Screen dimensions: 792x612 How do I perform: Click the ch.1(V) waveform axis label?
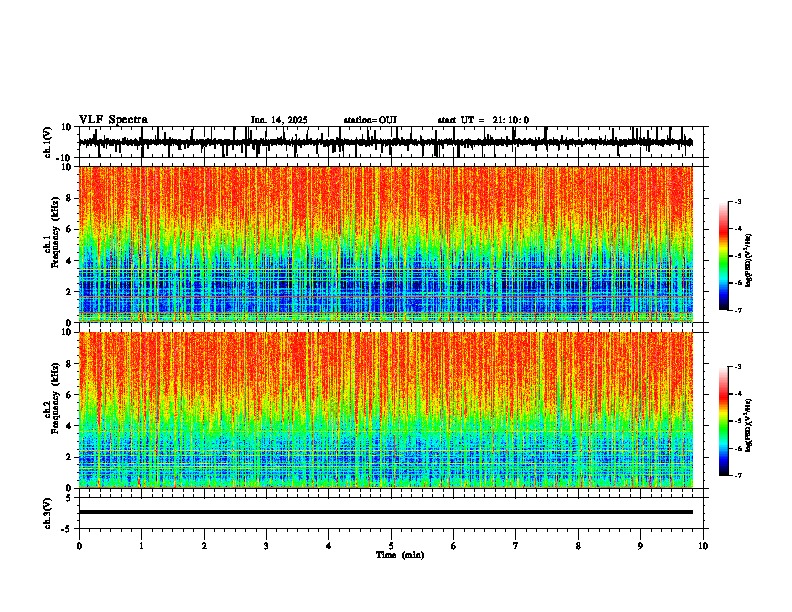(48, 142)
